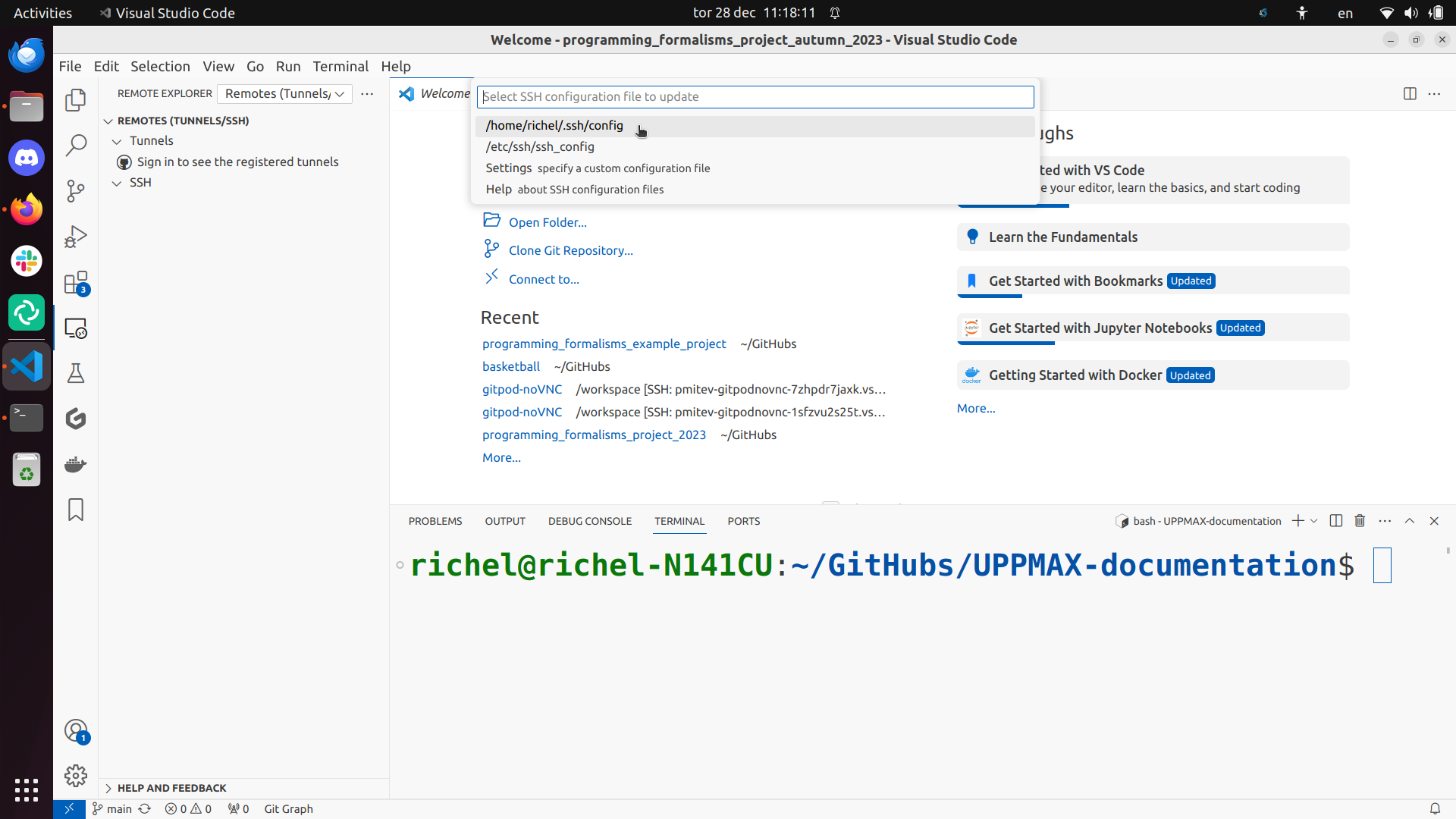Click Connect to... link
The image size is (1456, 819).
544,279
